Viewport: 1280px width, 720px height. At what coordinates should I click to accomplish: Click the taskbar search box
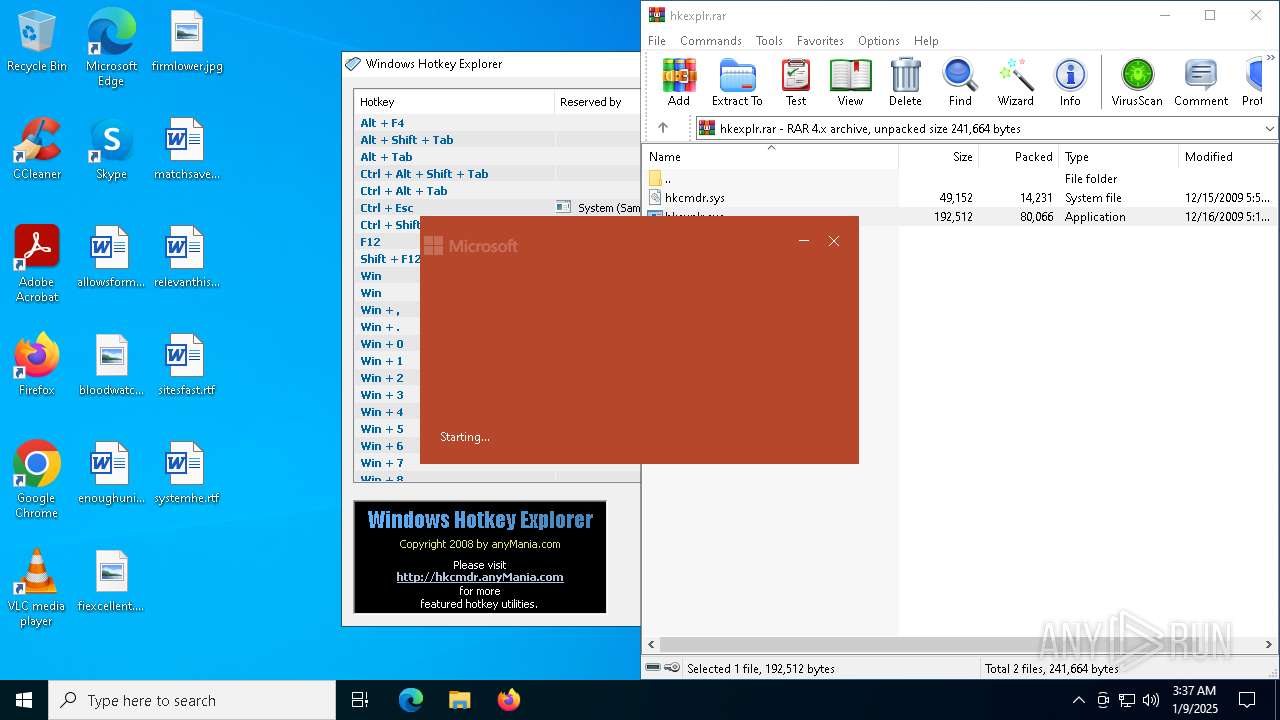coord(192,700)
